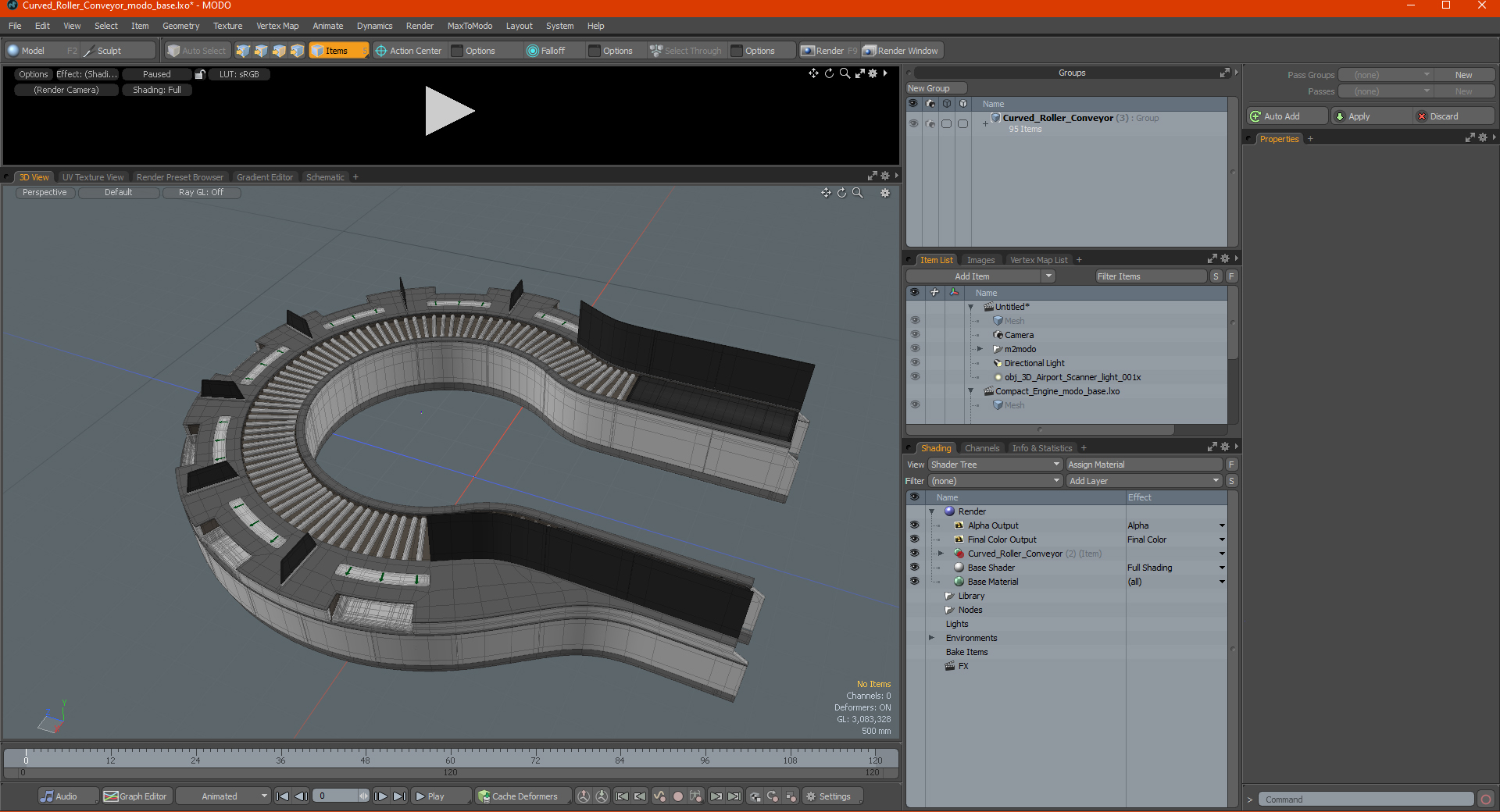The image size is (1500, 812).
Task: Click preview zoom magnifier icon
Action: click(x=845, y=73)
